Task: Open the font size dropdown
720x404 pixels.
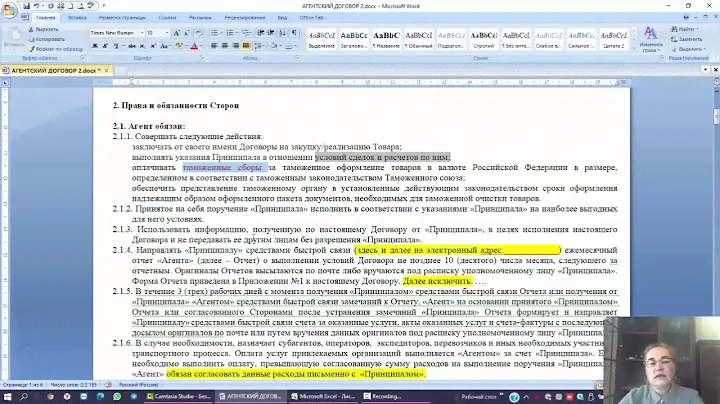Action: click(167, 32)
